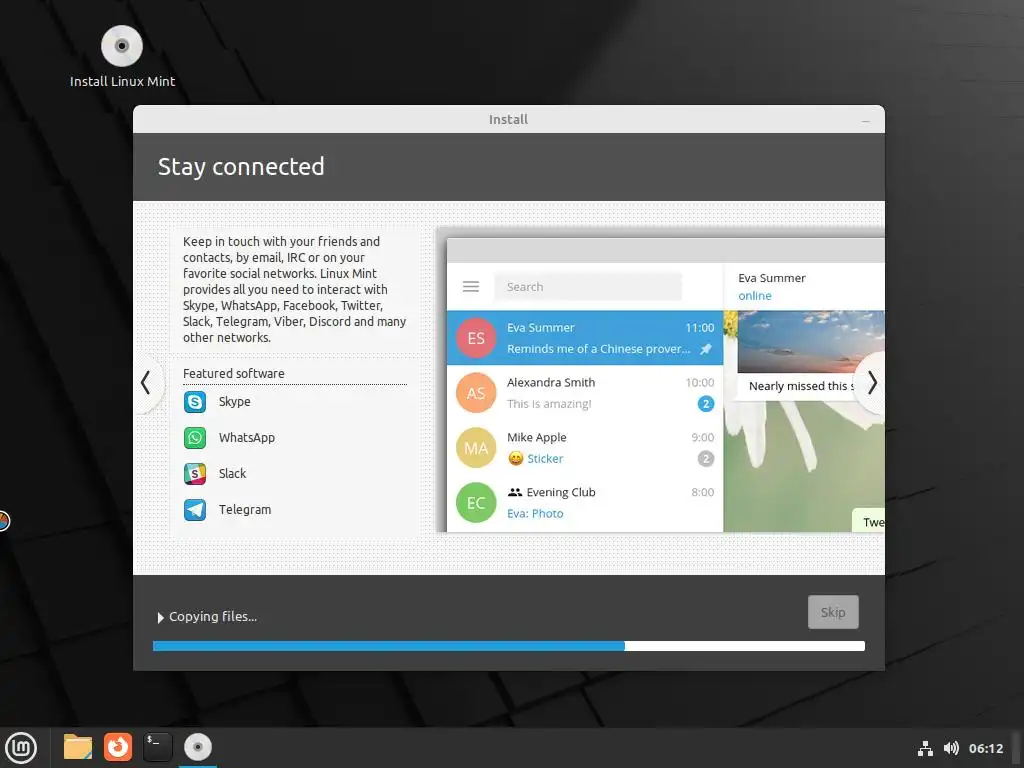Click the MA avatar for Mike Apple
Image resolution: width=1024 pixels, height=768 pixels.
click(x=476, y=447)
